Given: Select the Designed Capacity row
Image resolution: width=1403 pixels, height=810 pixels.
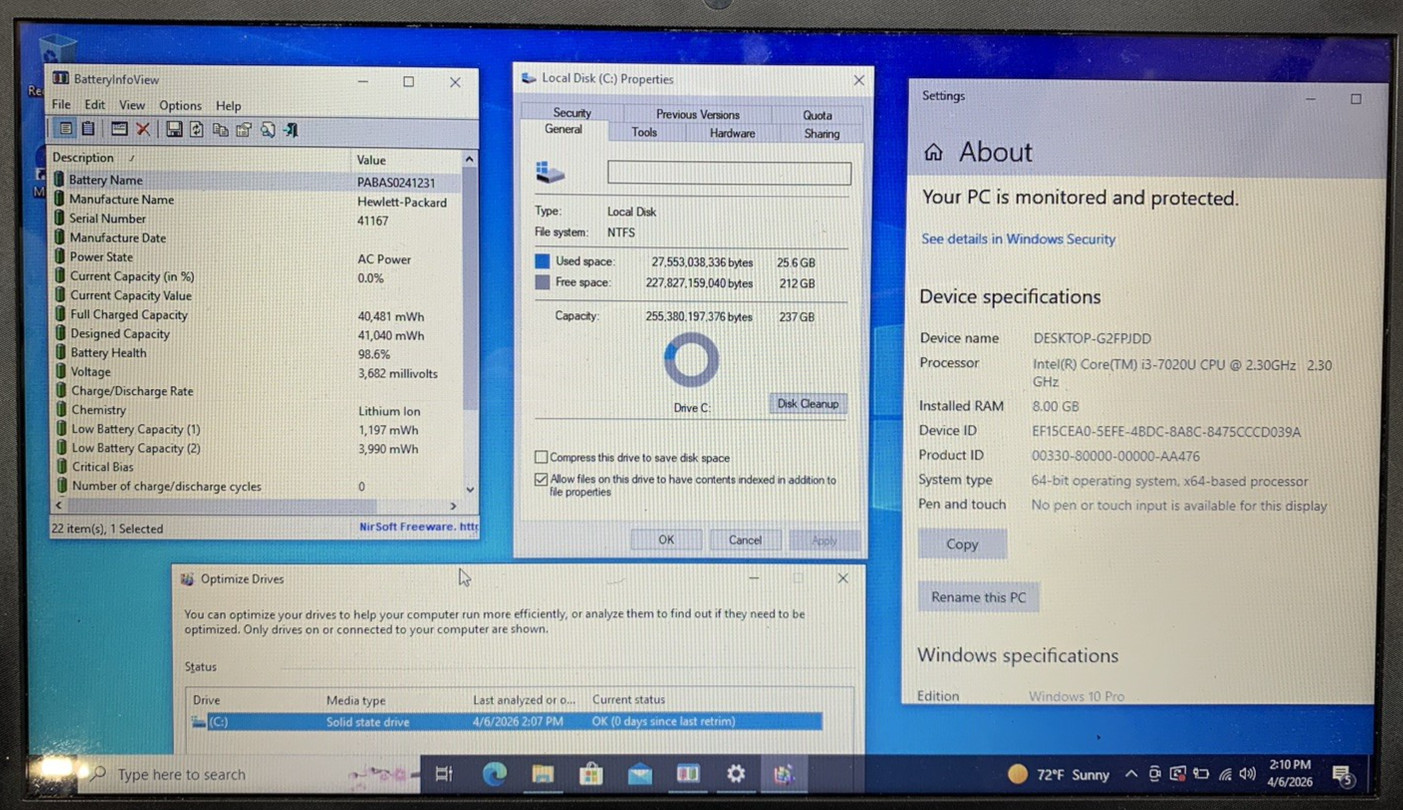Looking at the screenshot, I should coord(256,334).
